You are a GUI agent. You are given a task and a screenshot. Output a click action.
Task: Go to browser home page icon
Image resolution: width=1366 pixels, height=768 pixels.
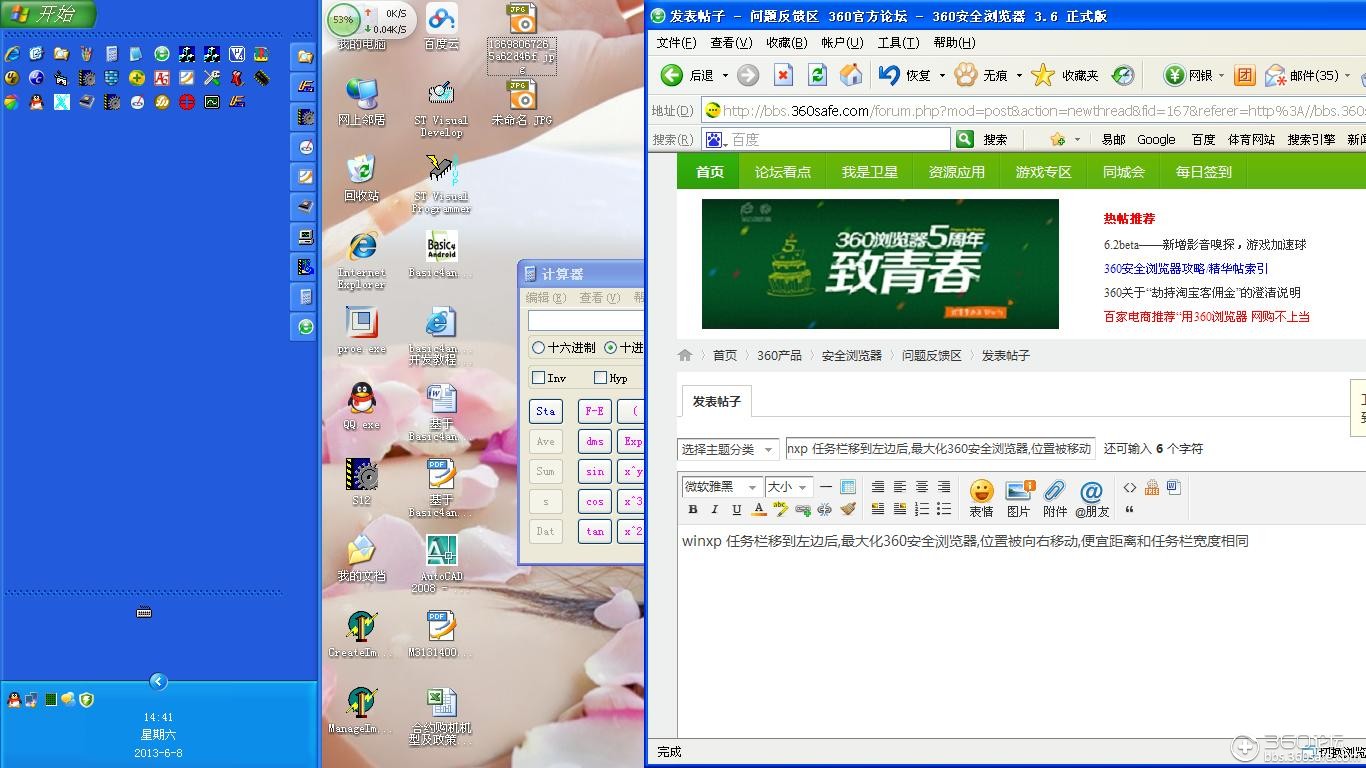(x=851, y=75)
